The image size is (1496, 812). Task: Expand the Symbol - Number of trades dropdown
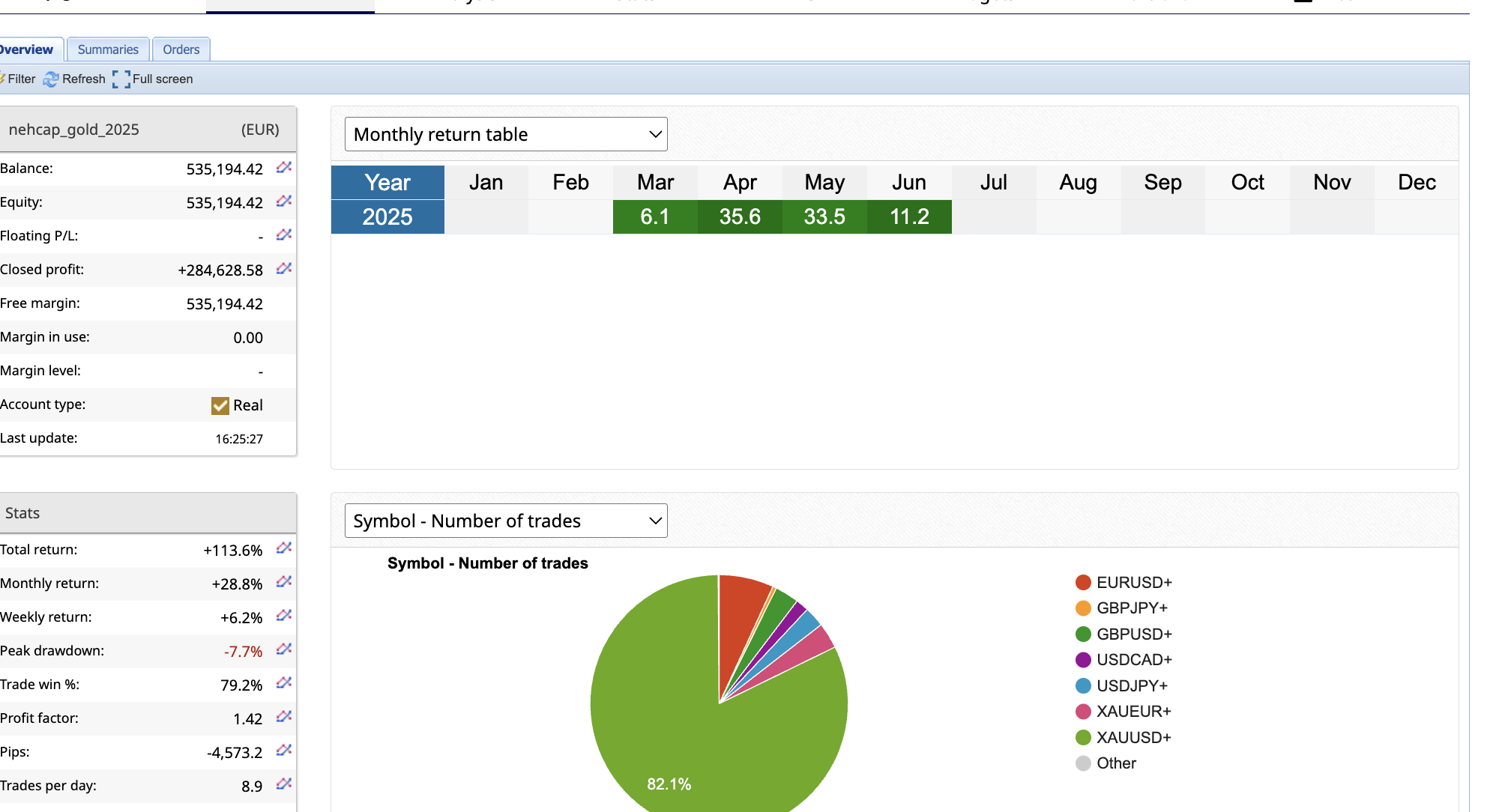point(506,521)
